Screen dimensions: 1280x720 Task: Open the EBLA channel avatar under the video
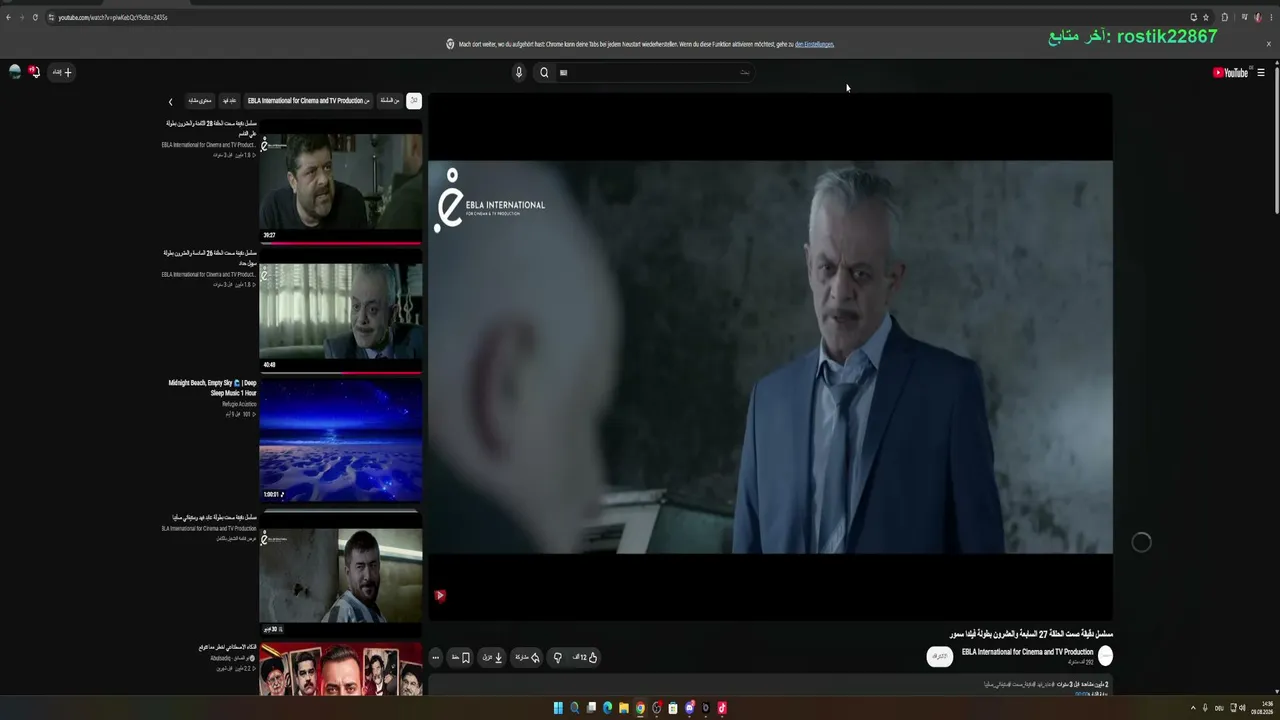tap(1105, 656)
